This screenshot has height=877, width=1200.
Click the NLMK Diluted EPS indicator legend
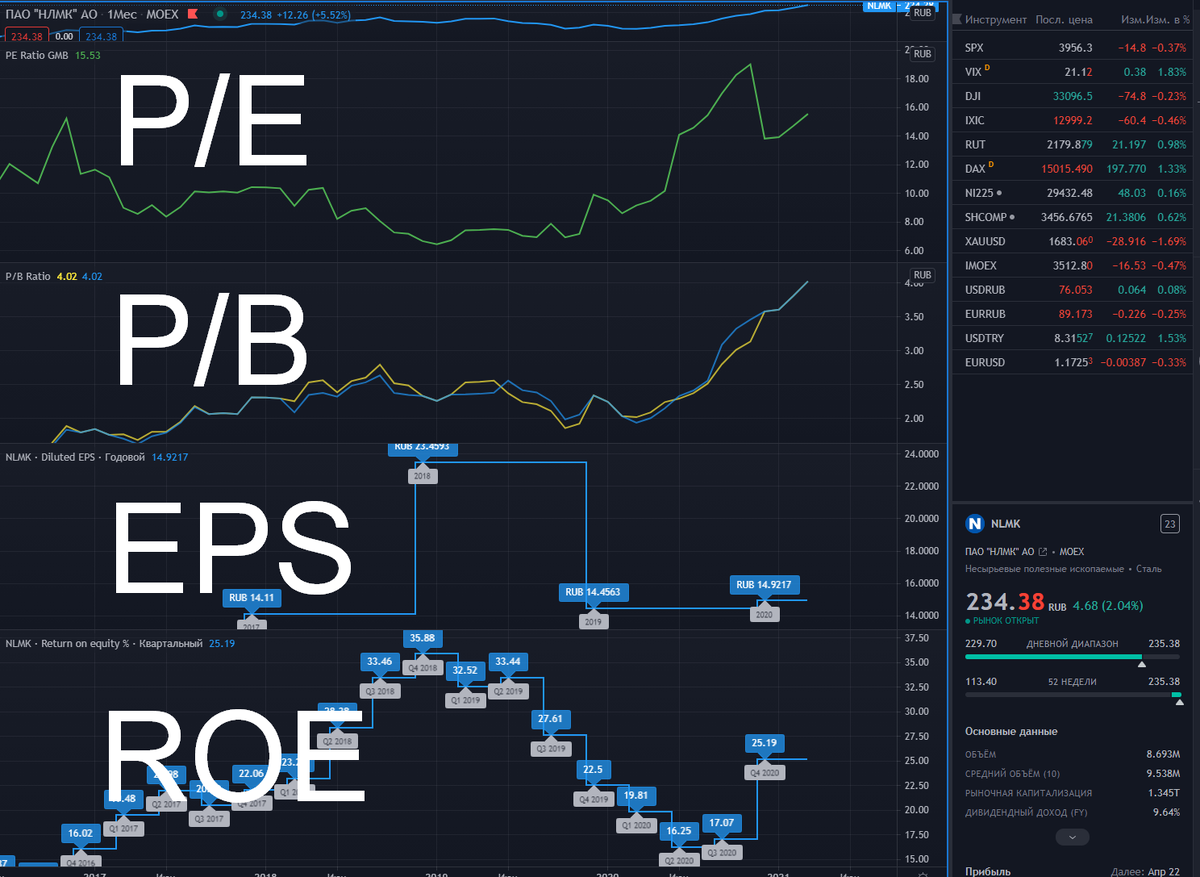[76, 457]
